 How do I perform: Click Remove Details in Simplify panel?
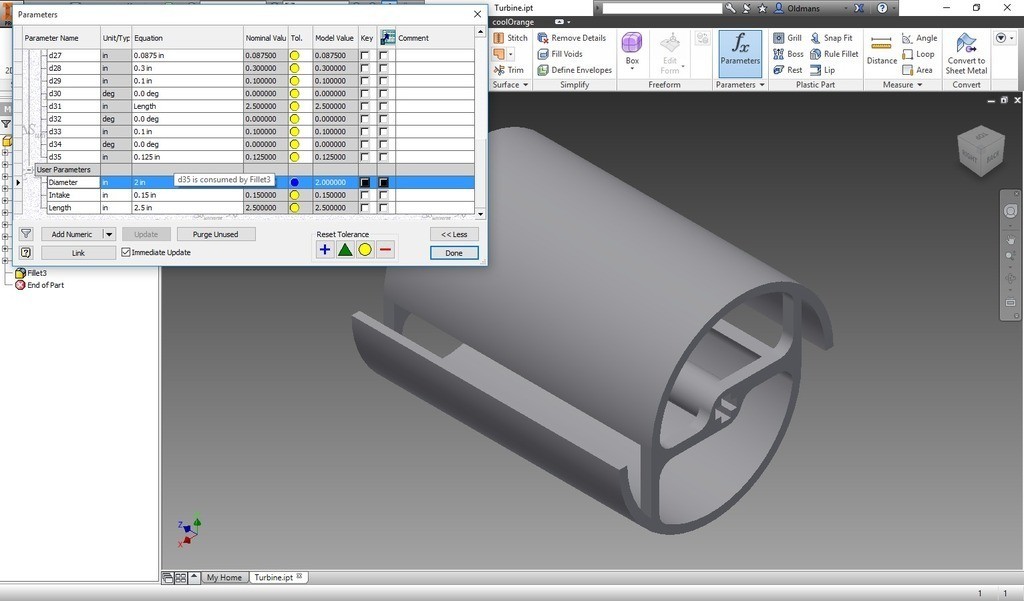pos(571,38)
